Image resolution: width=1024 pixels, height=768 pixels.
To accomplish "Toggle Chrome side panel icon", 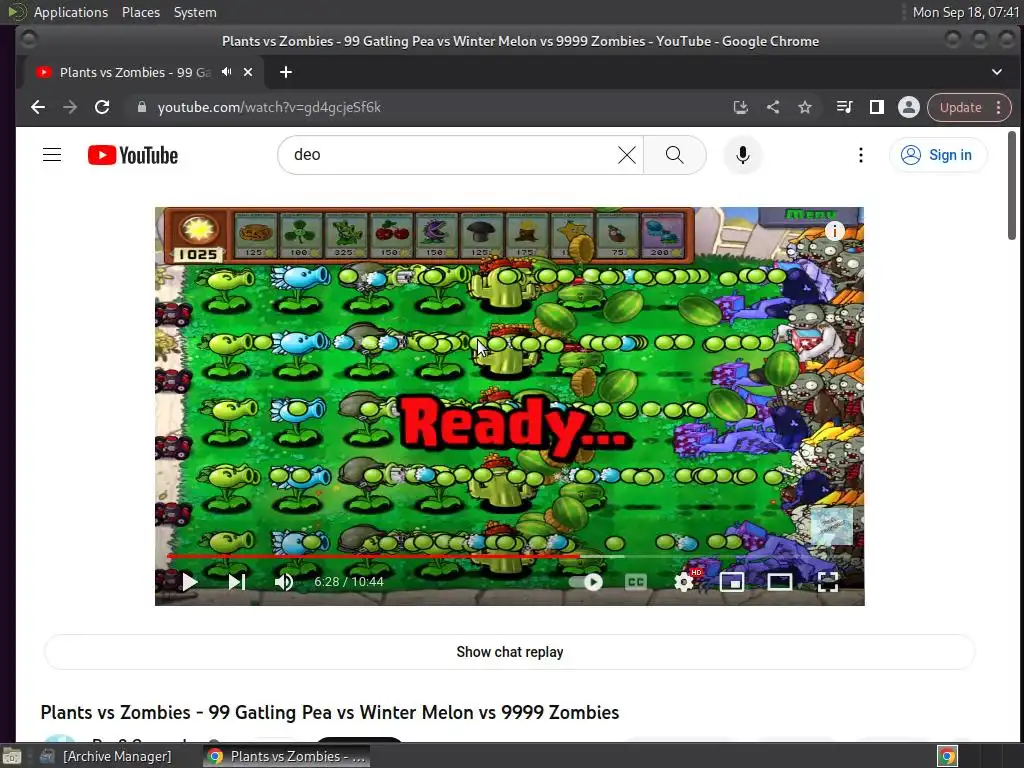I will pos(876,107).
